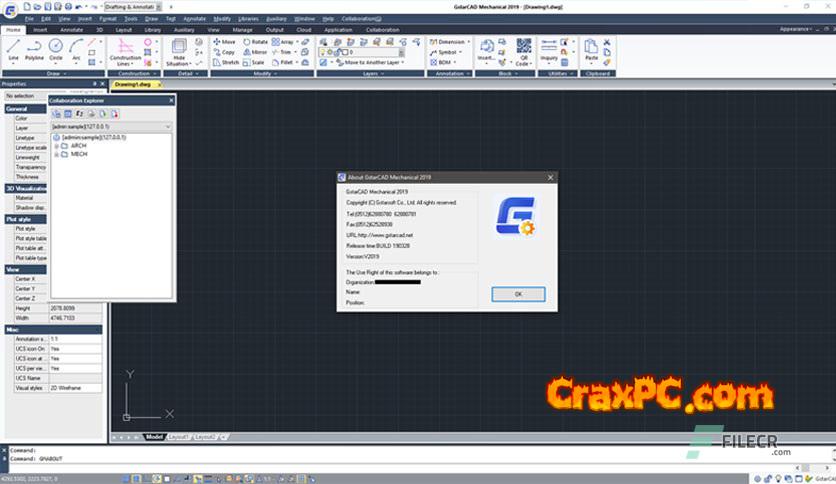
Task: Click the Annotation scale value field
Action: (x=75, y=339)
